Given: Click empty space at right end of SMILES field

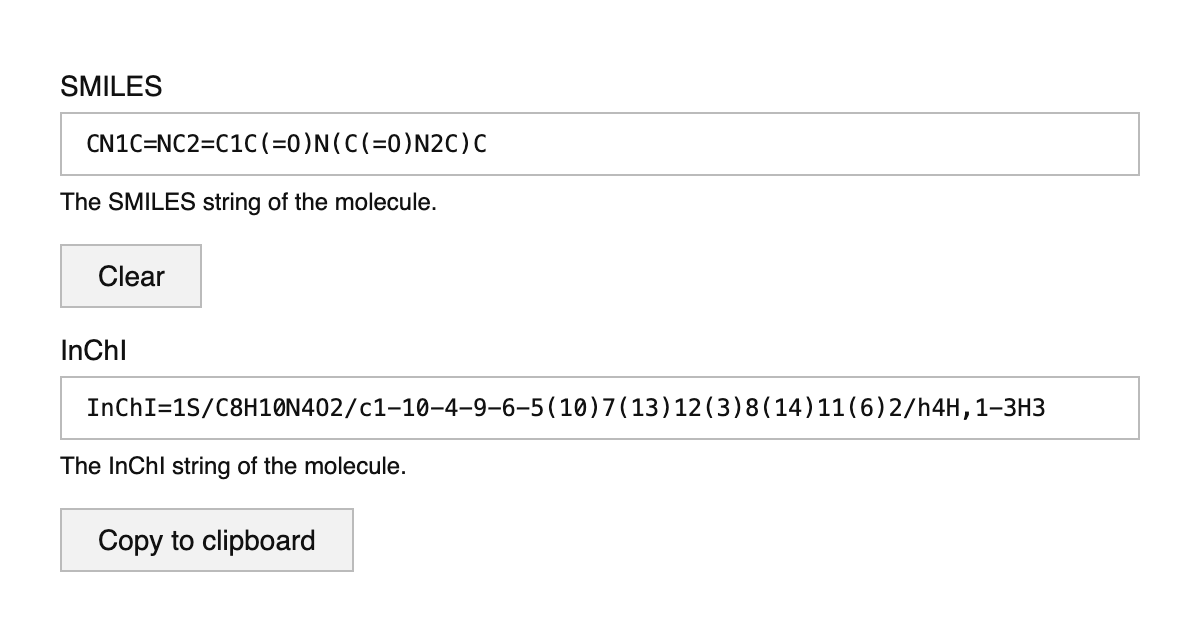Looking at the screenshot, I should click(x=900, y=145).
